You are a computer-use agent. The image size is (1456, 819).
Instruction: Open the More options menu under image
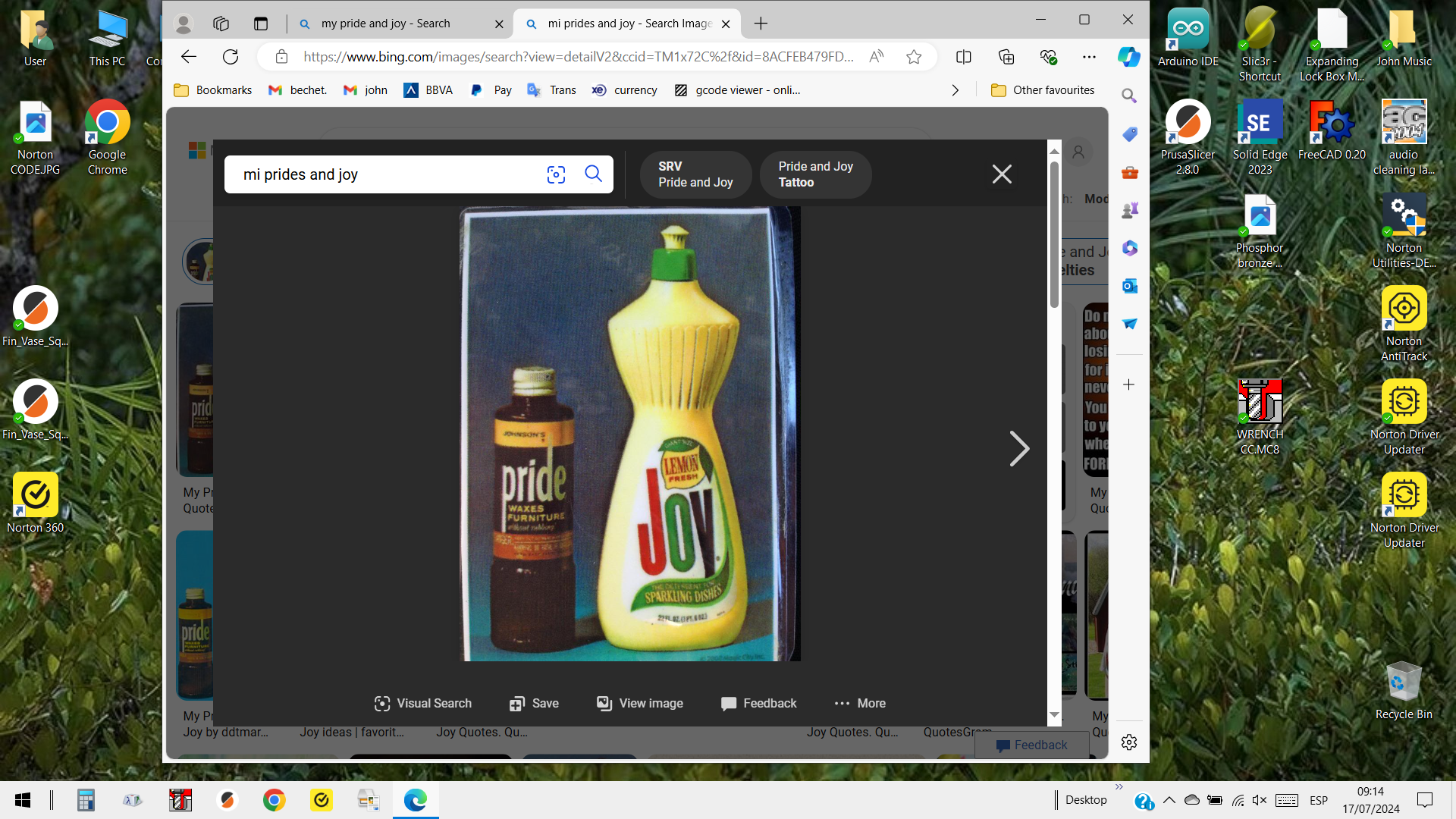tap(860, 703)
